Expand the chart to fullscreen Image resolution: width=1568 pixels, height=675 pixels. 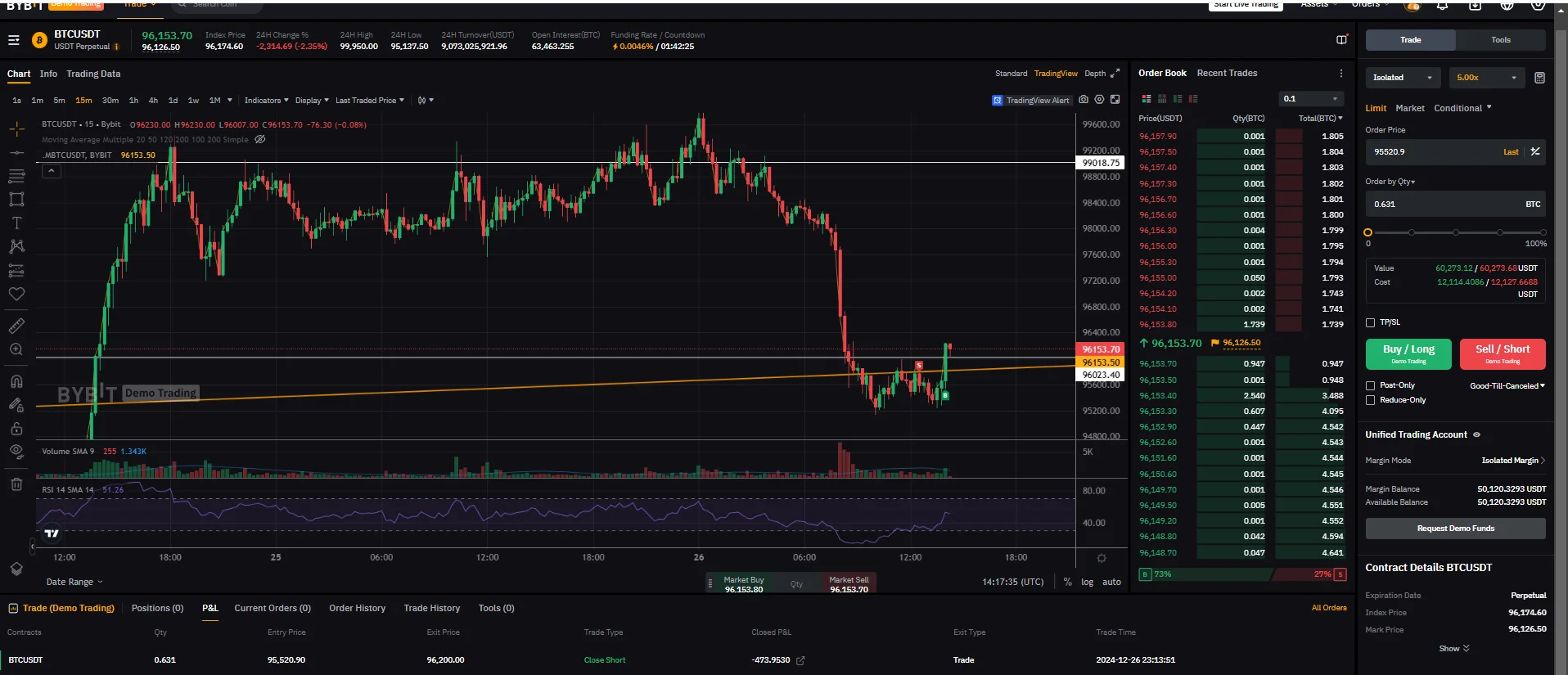[x=1115, y=100]
